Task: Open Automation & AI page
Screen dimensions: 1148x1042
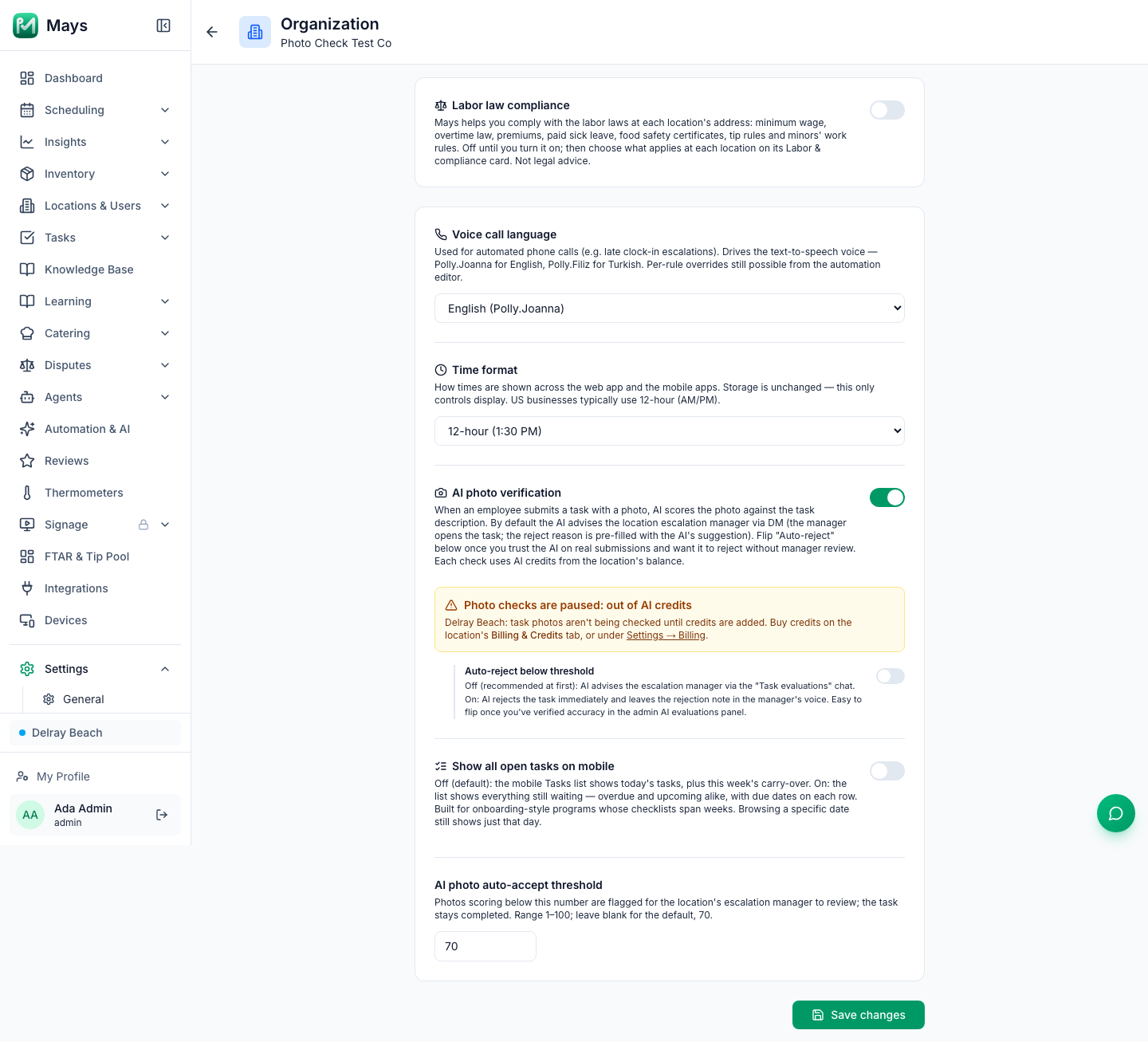Action: pyautogui.click(x=95, y=429)
